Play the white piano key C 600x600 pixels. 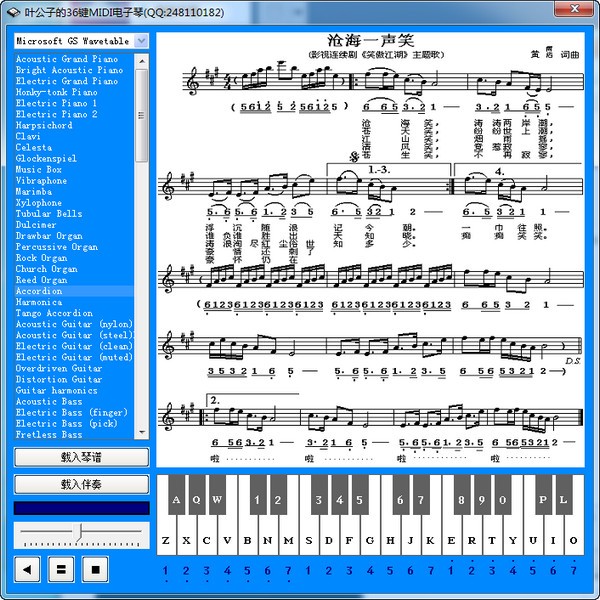[207, 536]
